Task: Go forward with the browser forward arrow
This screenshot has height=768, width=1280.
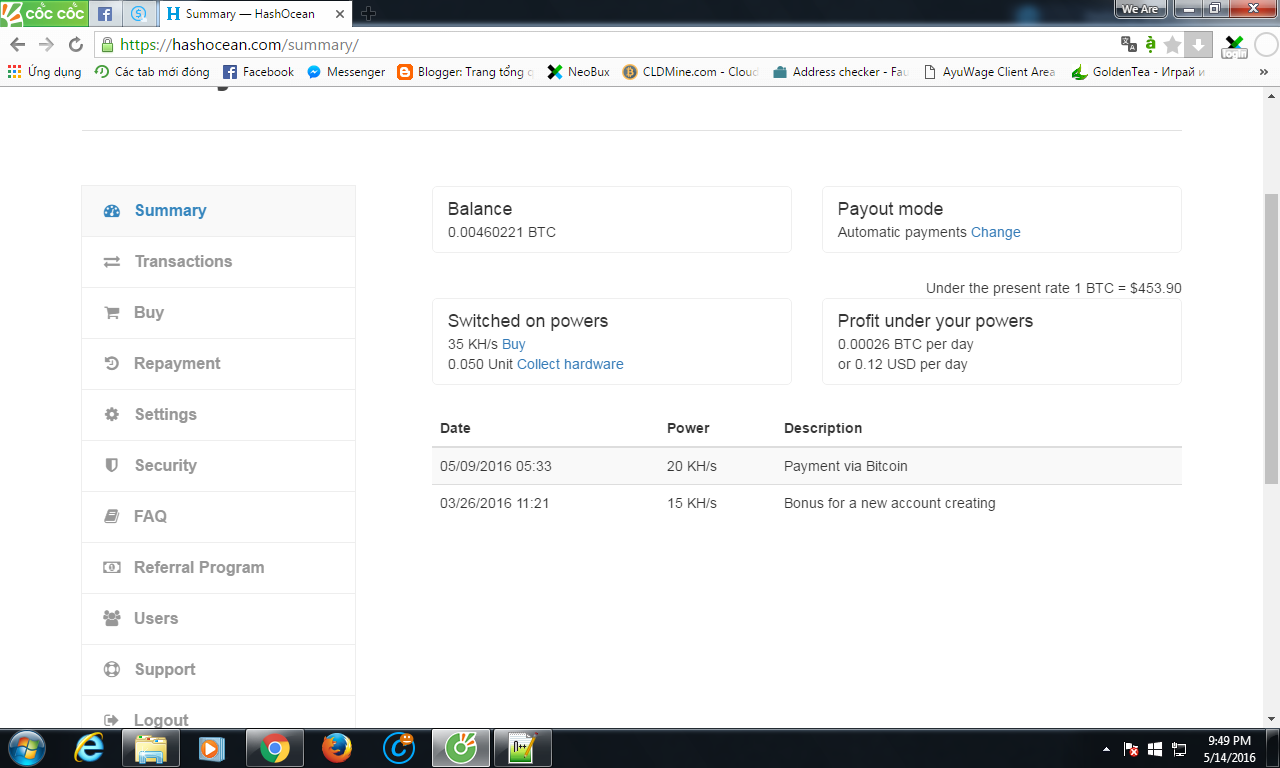Action: tap(46, 45)
